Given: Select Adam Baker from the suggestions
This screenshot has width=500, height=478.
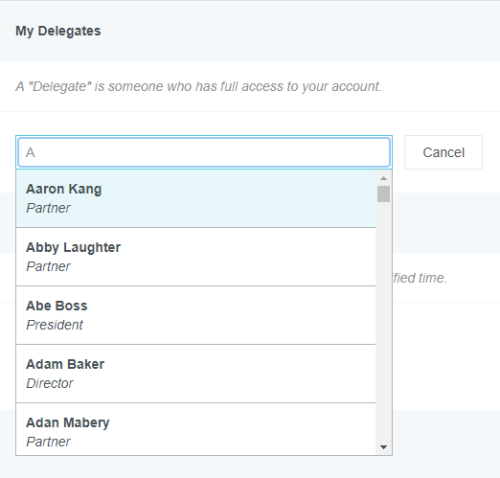Looking at the screenshot, I should (196, 373).
